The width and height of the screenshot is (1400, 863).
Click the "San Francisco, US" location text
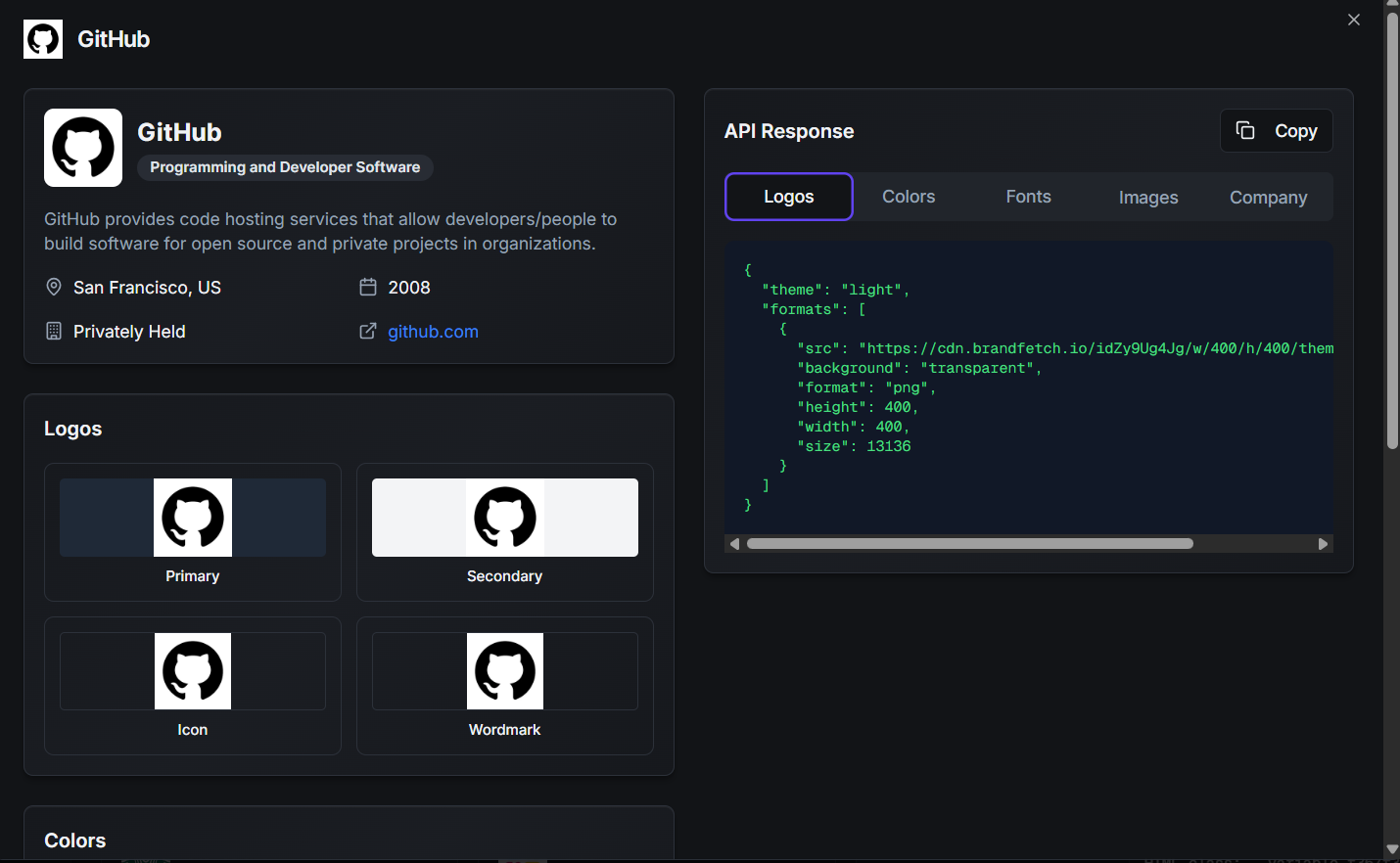click(x=147, y=288)
